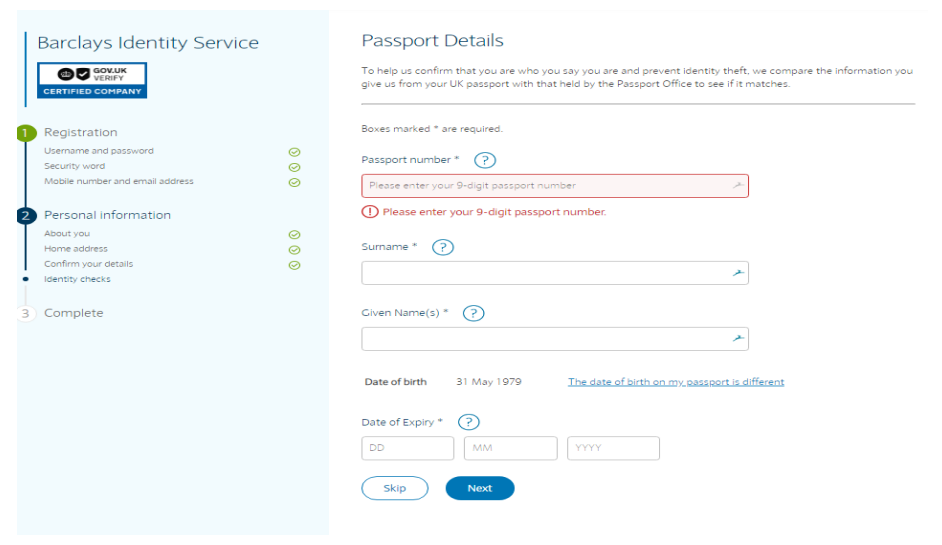The width and height of the screenshot is (942, 545).
Task: Click the Username and password green checkmark
Action: (294, 152)
